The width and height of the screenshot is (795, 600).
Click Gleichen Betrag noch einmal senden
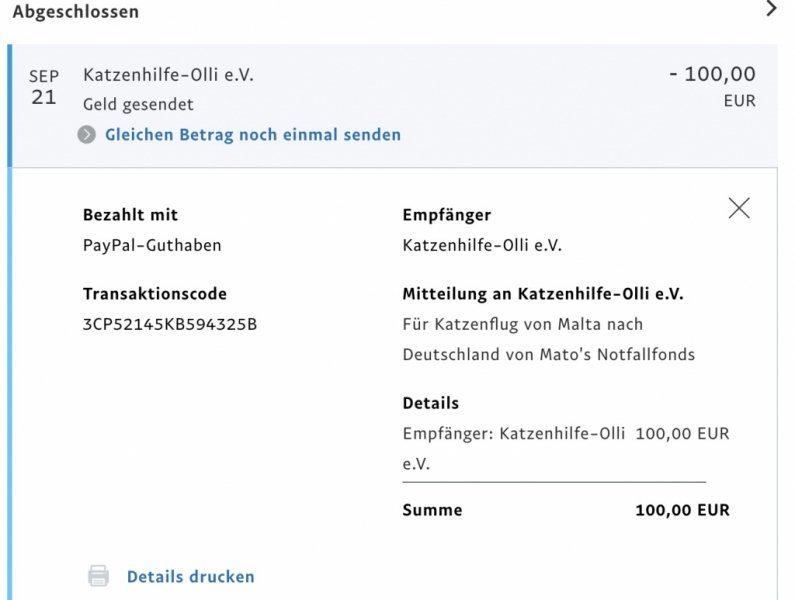[x=253, y=134]
